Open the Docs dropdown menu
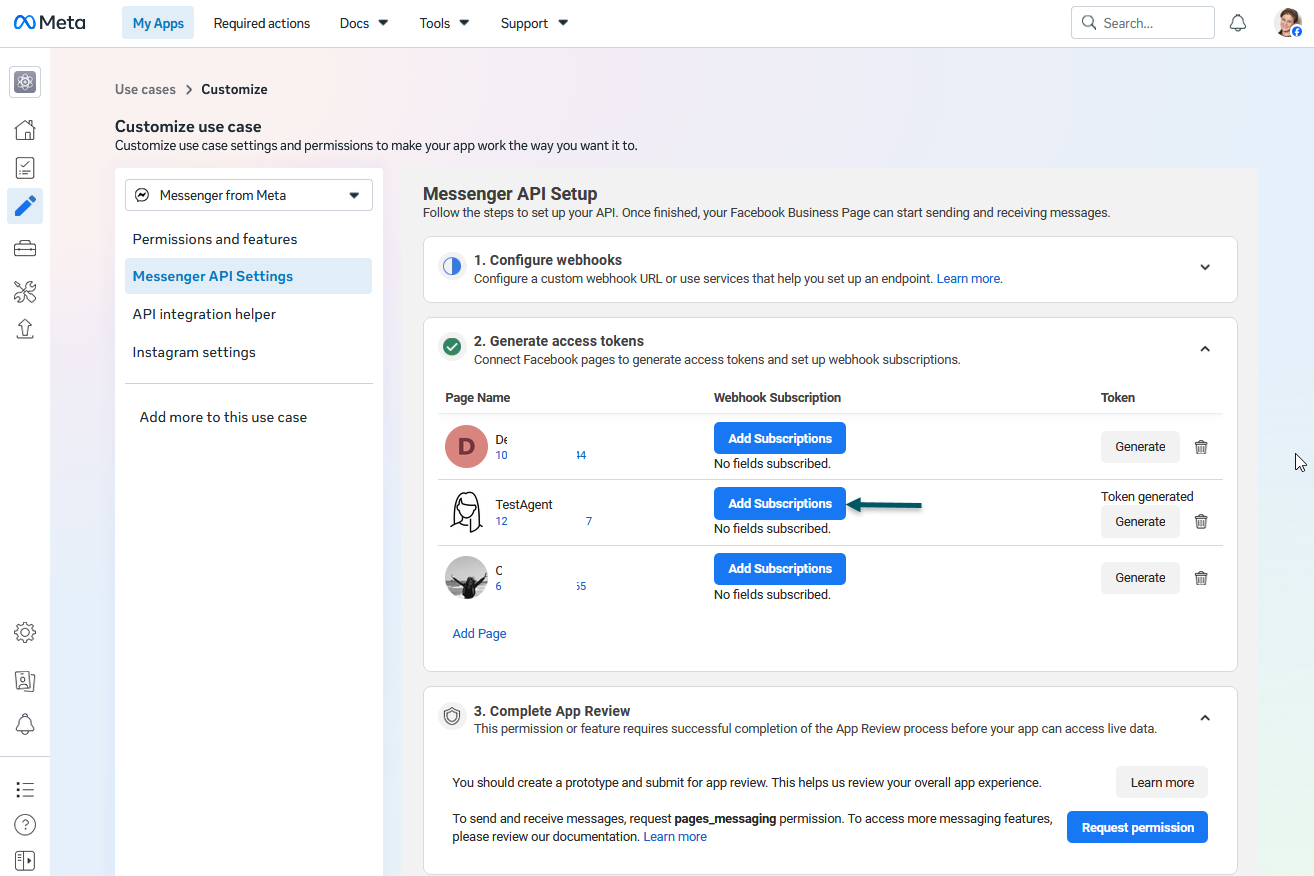Image resolution: width=1314 pixels, height=876 pixels. pos(364,23)
